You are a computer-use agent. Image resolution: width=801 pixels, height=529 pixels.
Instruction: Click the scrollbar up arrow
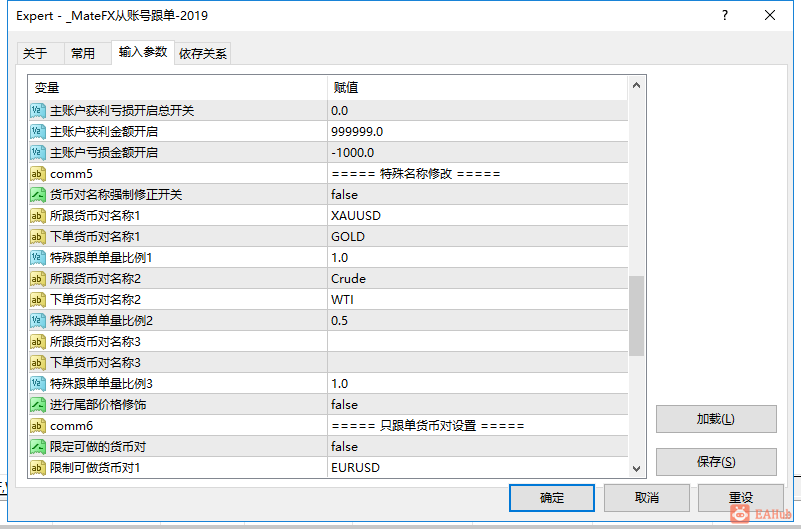[636, 85]
